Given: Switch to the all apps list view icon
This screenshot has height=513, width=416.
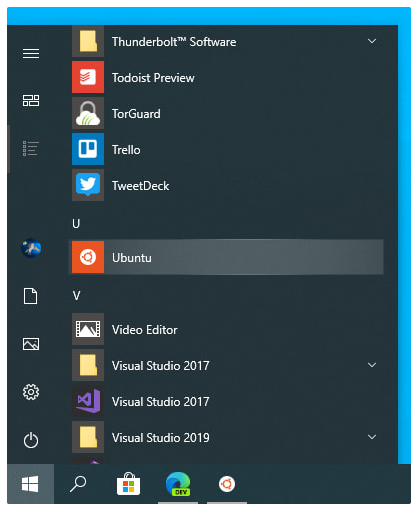Looking at the screenshot, I should pyautogui.click(x=31, y=148).
